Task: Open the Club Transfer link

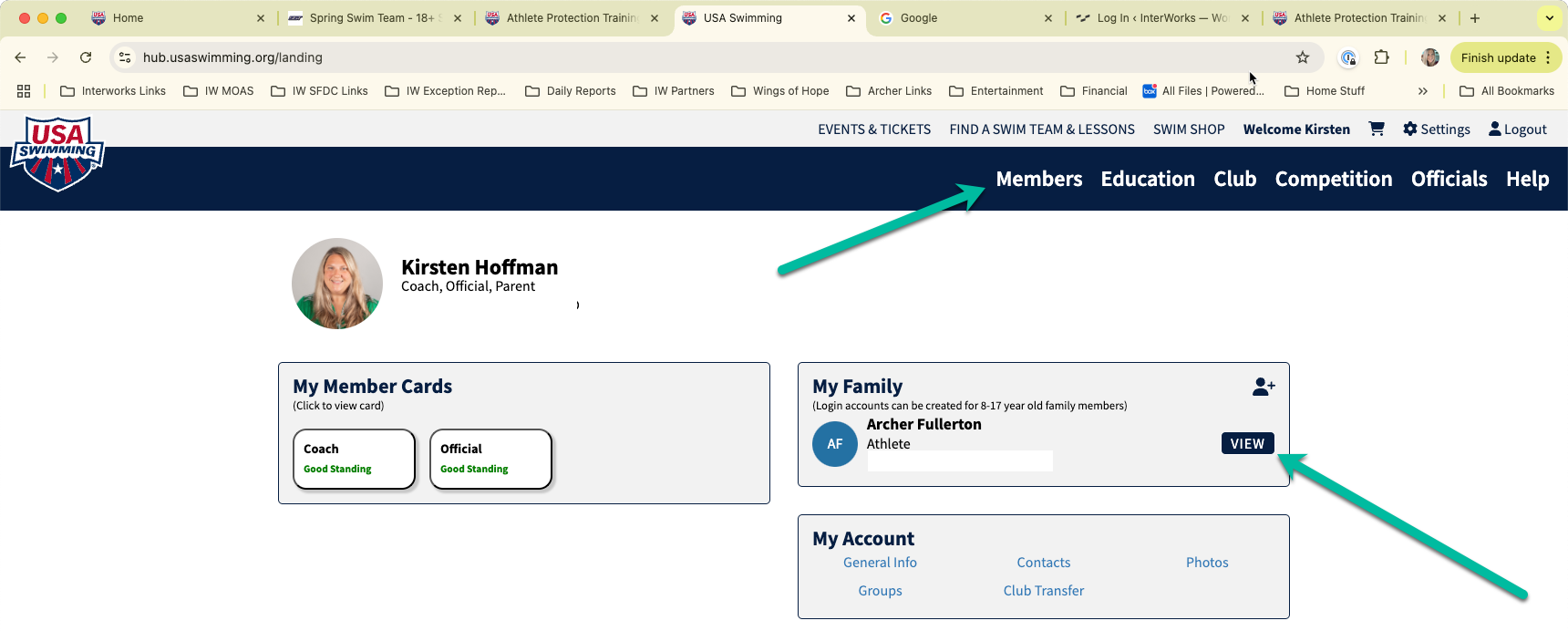Action: coord(1044,591)
